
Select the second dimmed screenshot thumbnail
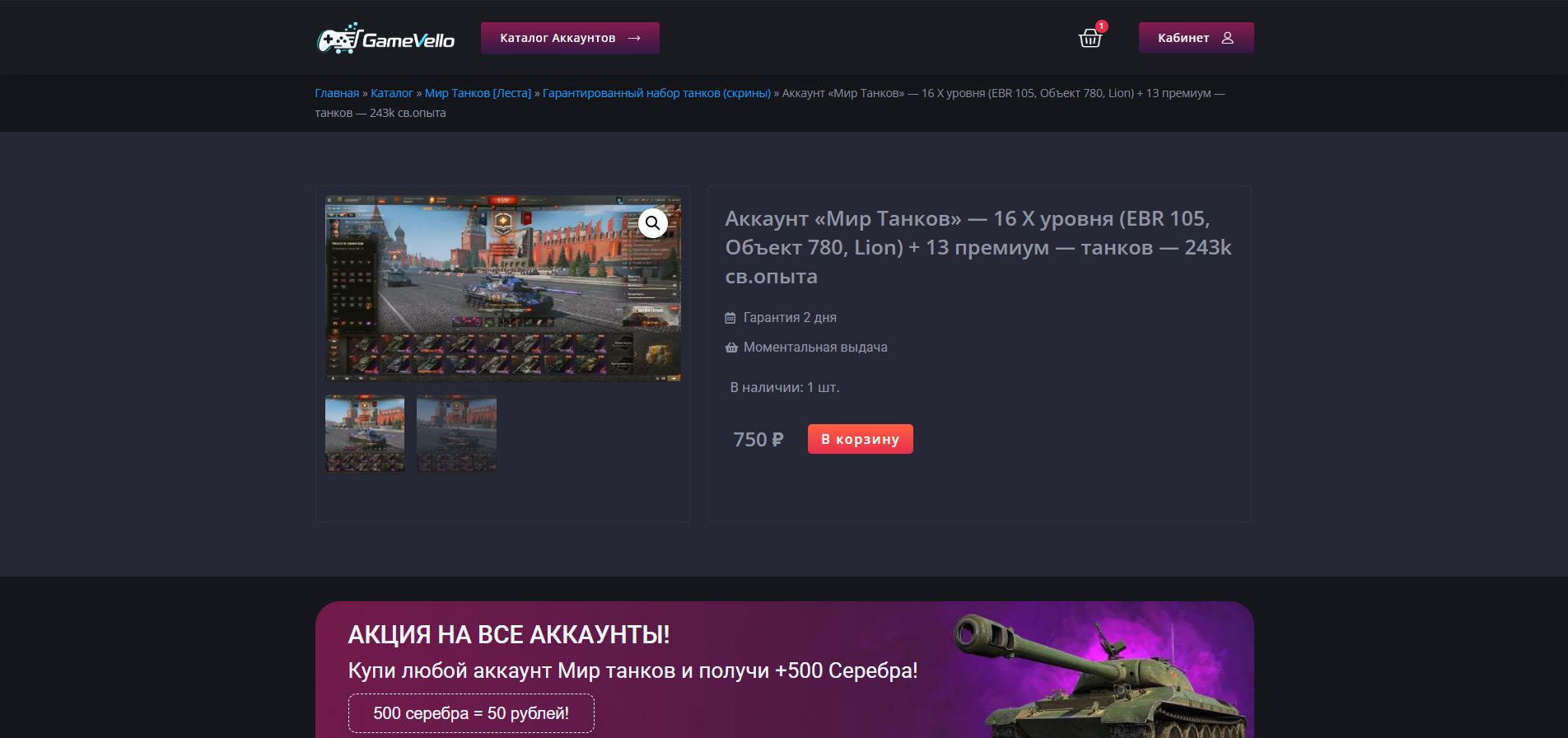click(x=456, y=435)
